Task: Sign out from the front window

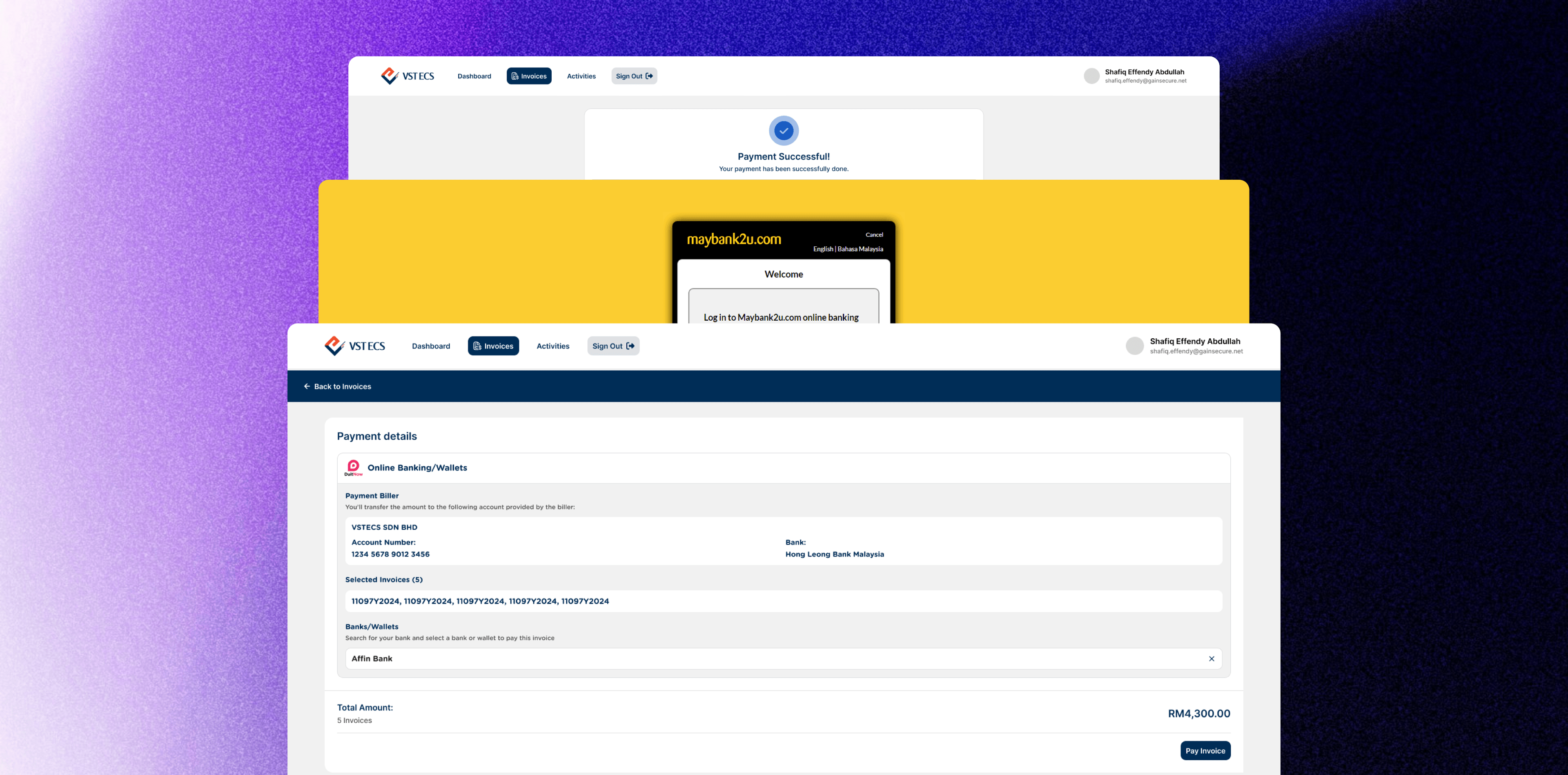Action: 613,346
